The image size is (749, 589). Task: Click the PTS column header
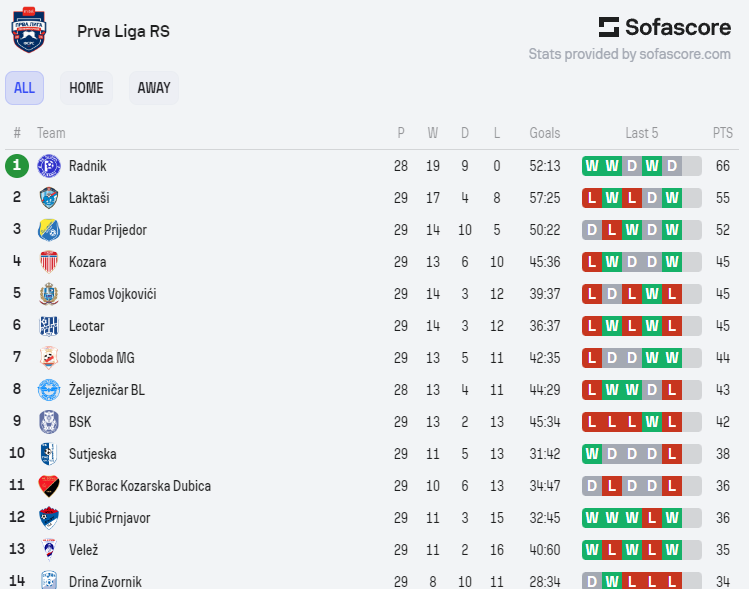coord(722,133)
